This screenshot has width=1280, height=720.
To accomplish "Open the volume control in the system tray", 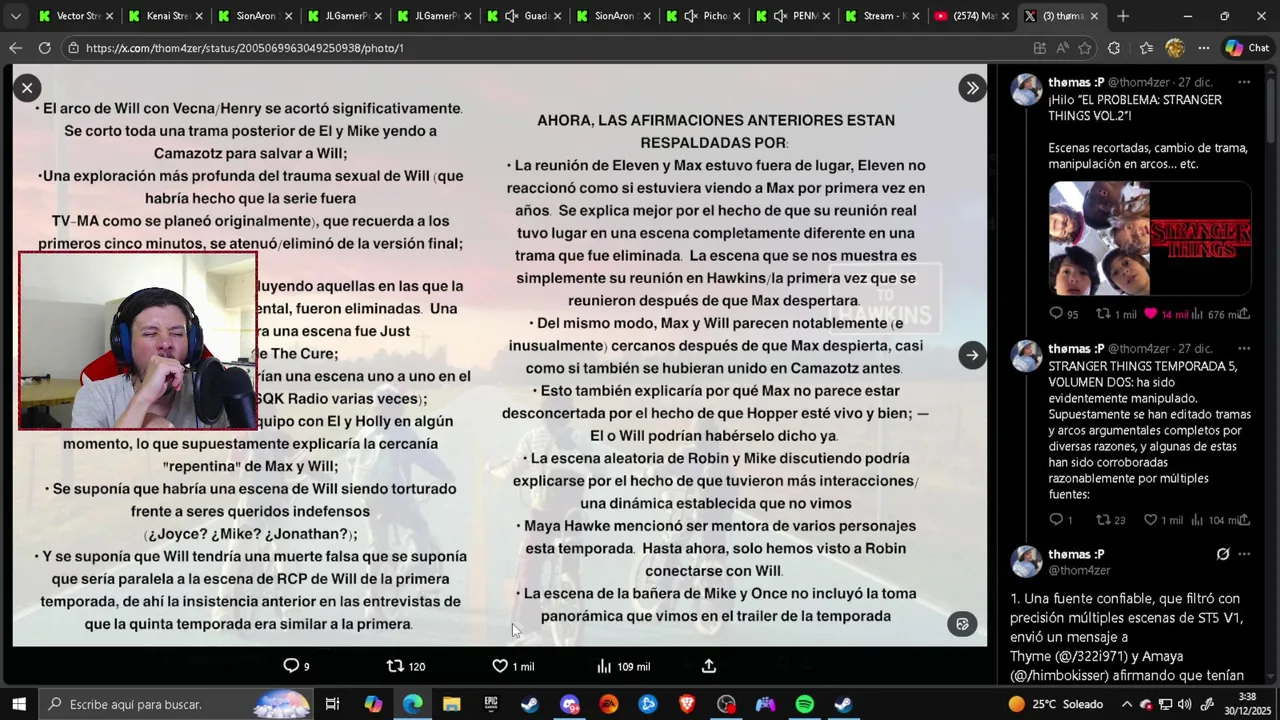I will (1186, 704).
